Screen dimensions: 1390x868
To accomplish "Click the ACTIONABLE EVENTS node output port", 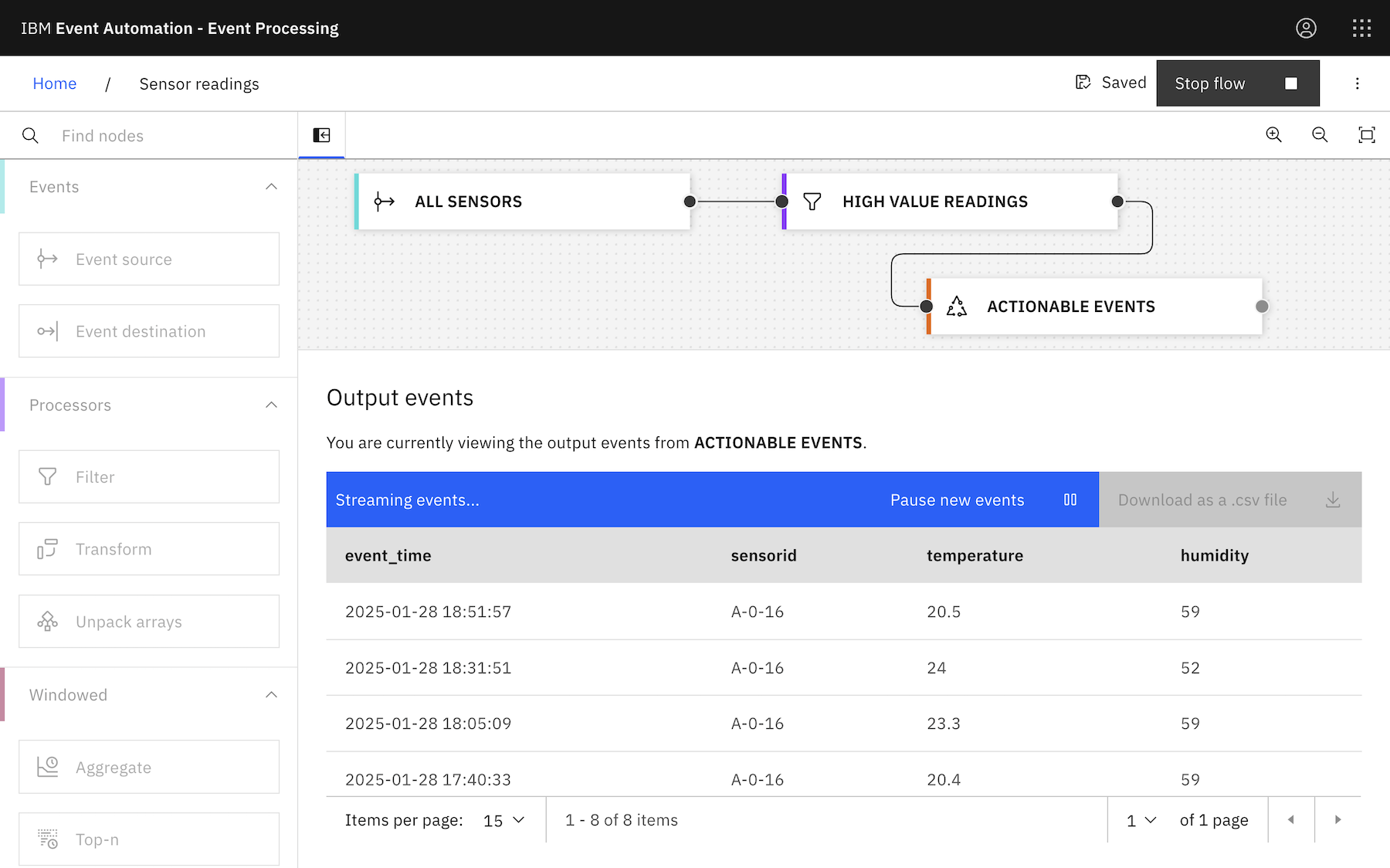I will [1262, 307].
